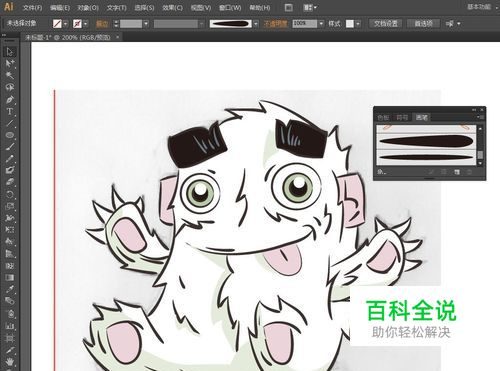This screenshot has height=371, width=500.
Task: Open Bridge from the menu bar icon
Action: (x=289, y=7)
